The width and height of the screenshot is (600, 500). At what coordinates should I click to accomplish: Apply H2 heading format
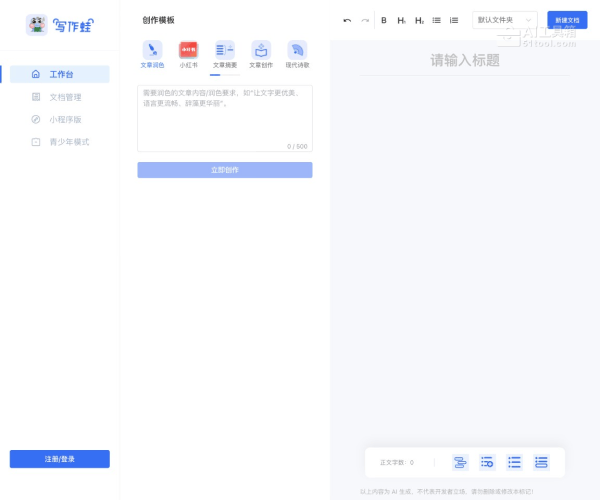pos(419,20)
